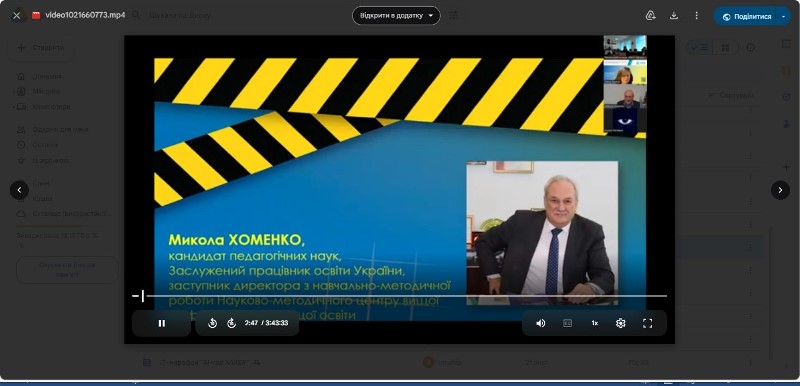Toggle closed captions with the CC icon
This screenshot has width=800, height=386.
[567, 323]
